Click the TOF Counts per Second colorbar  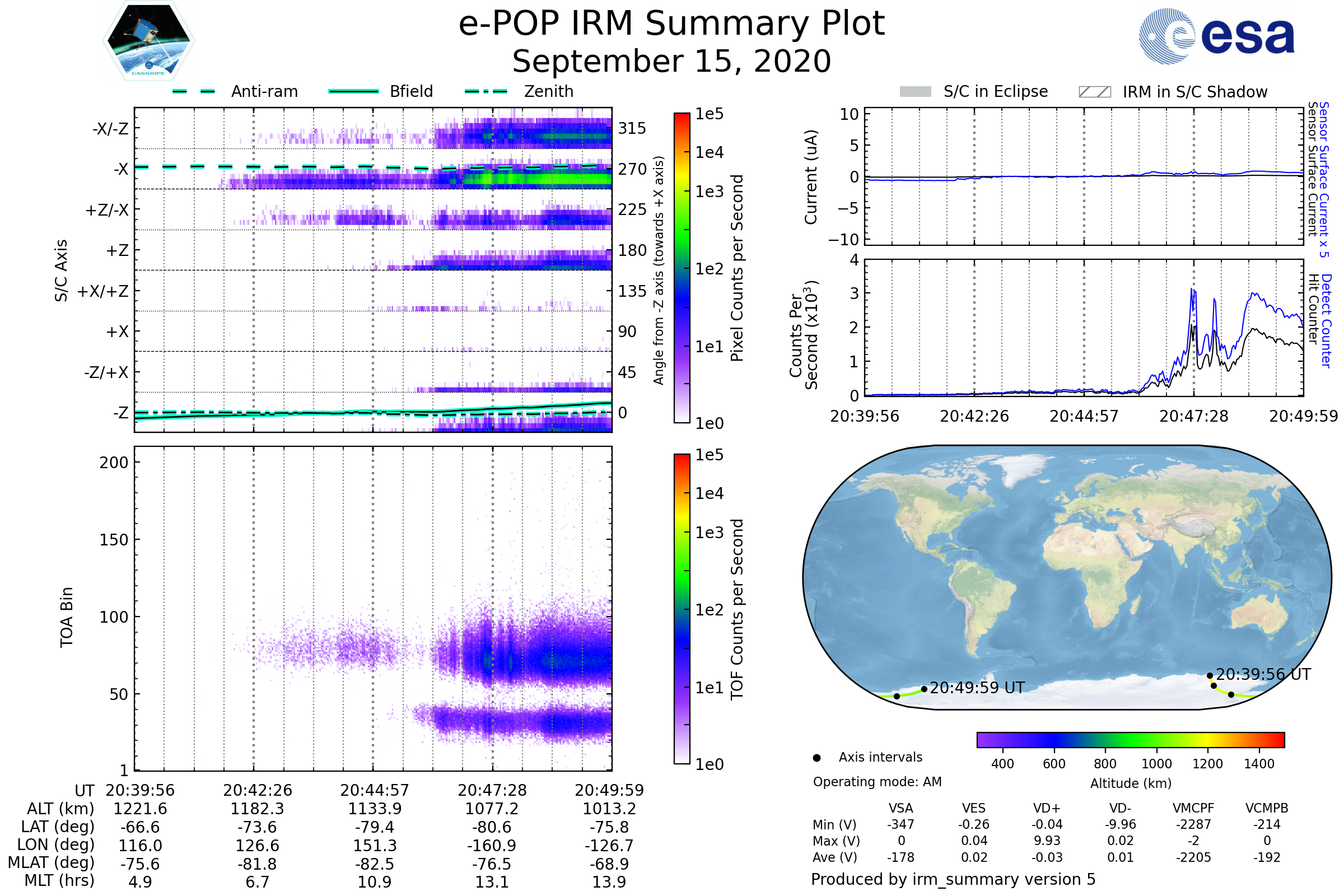pyautogui.click(x=682, y=609)
